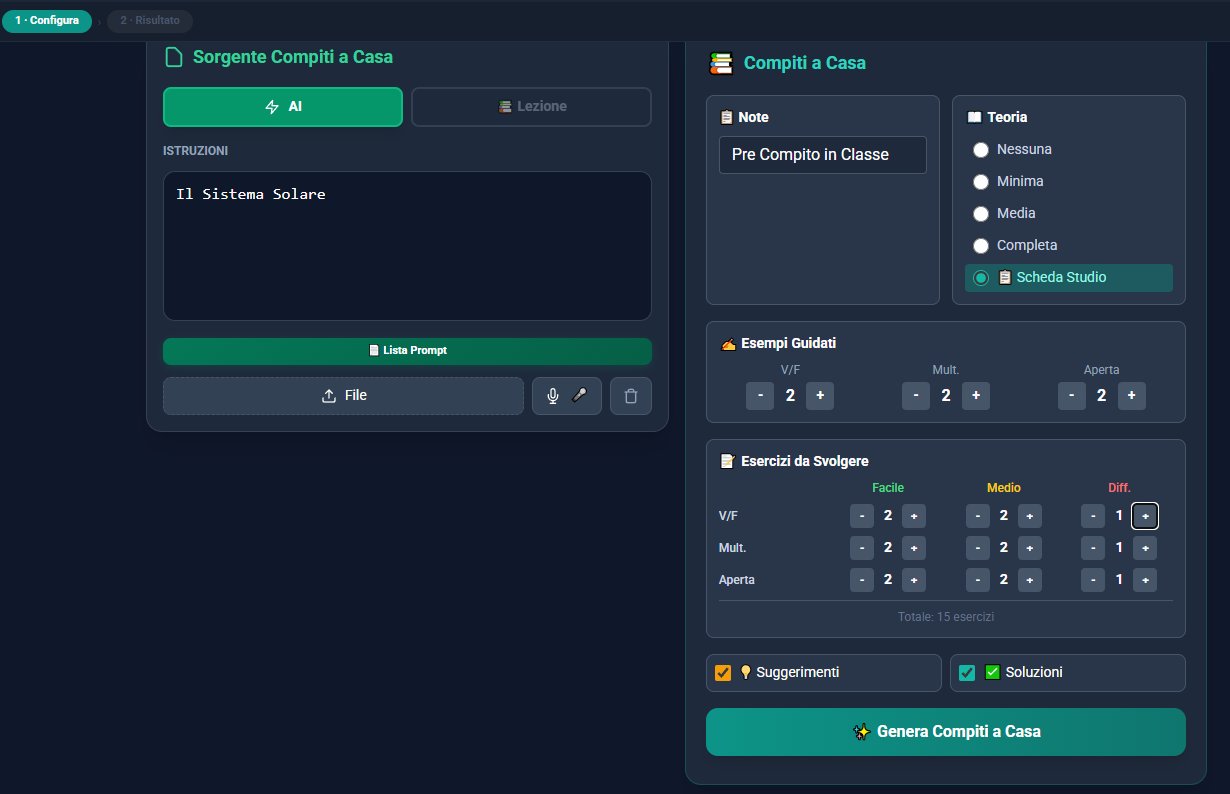Click the document icon beside Sorgente Compiti a Casa

point(174,57)
